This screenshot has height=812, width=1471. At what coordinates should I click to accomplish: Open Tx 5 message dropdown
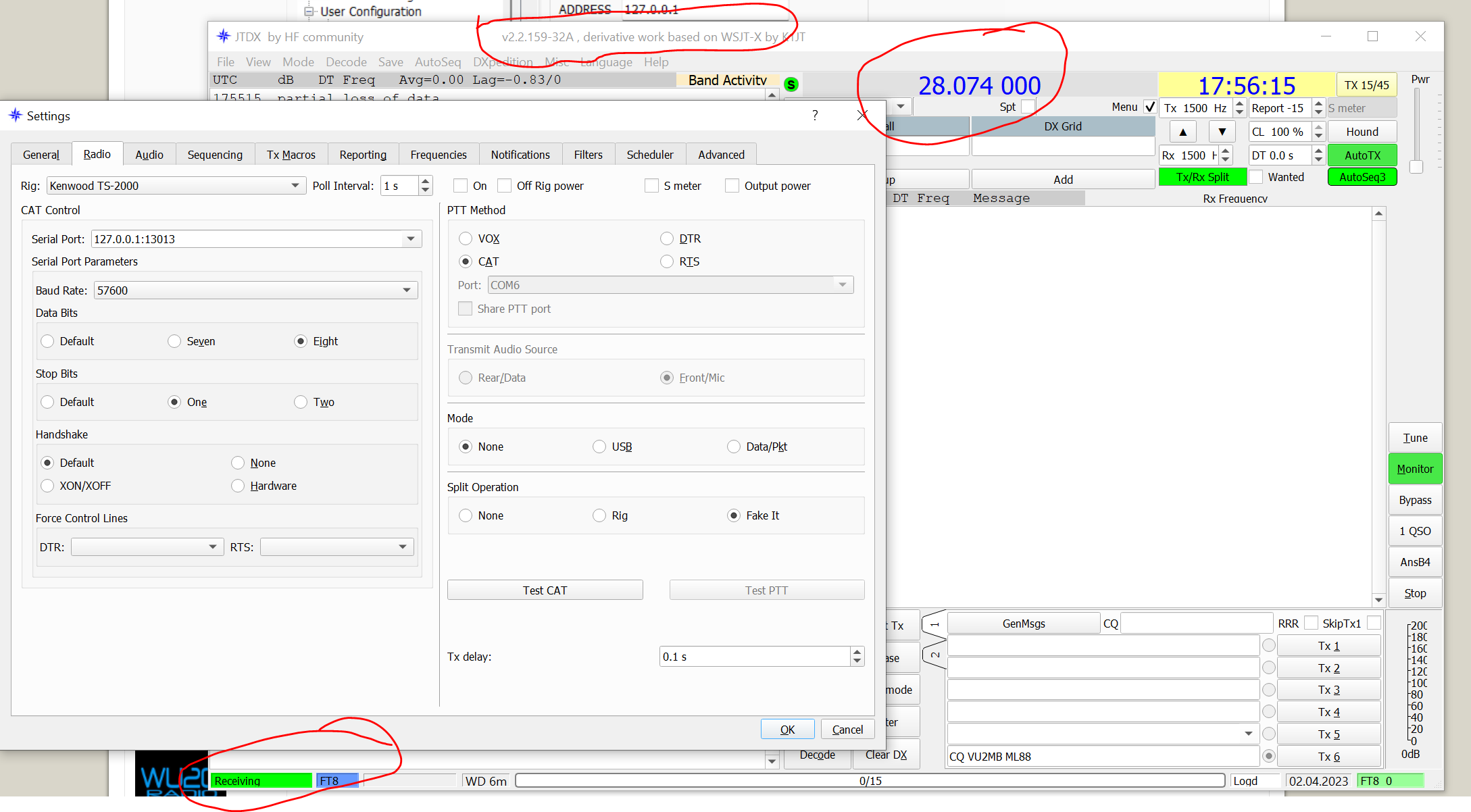(x=1248, y=734)
